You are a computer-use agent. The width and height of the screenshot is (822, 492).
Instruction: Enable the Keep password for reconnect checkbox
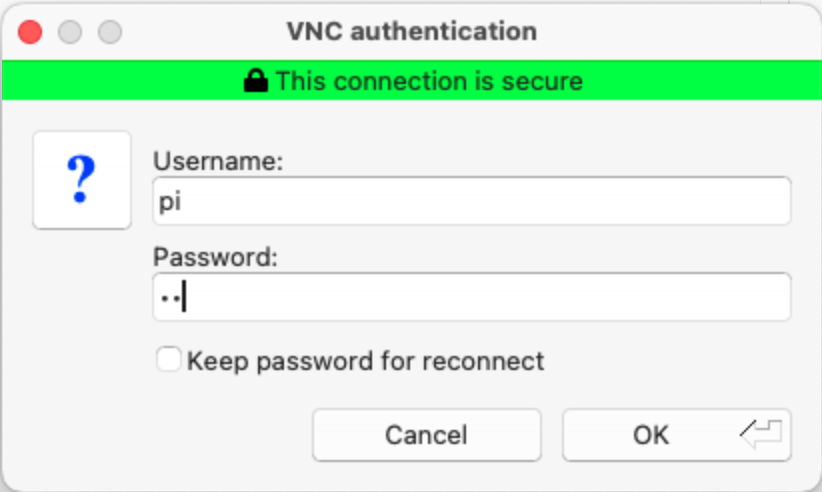tap(169, 360)
